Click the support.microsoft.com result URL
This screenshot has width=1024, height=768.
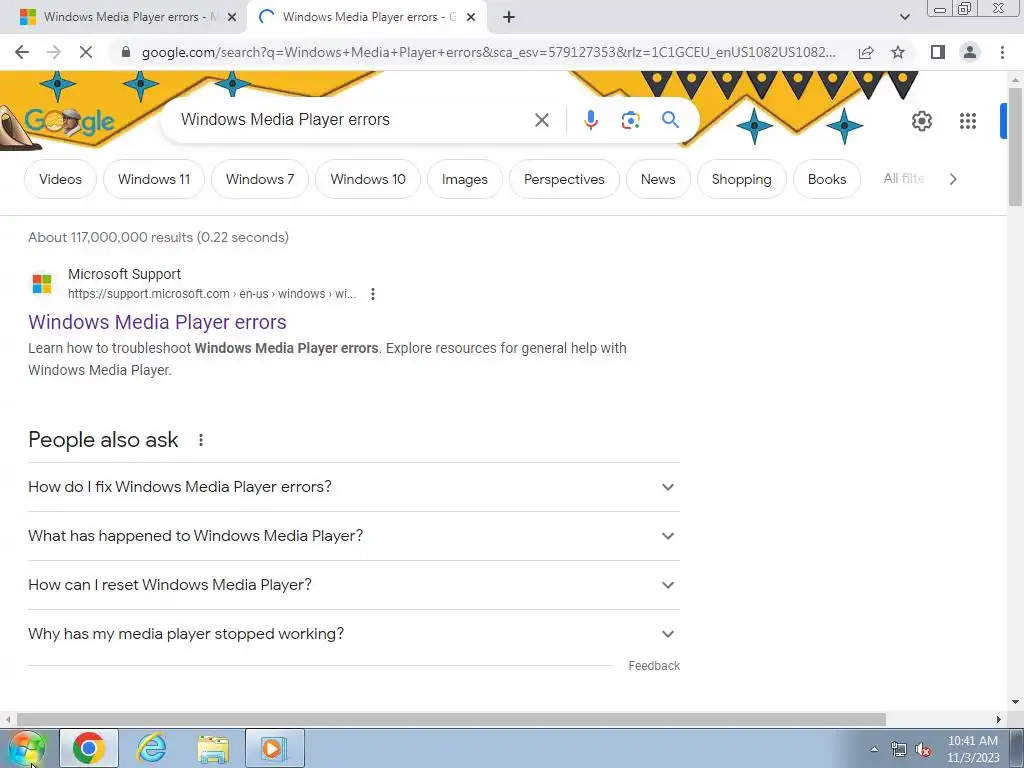pyautogui.click(x=212, y=294)
